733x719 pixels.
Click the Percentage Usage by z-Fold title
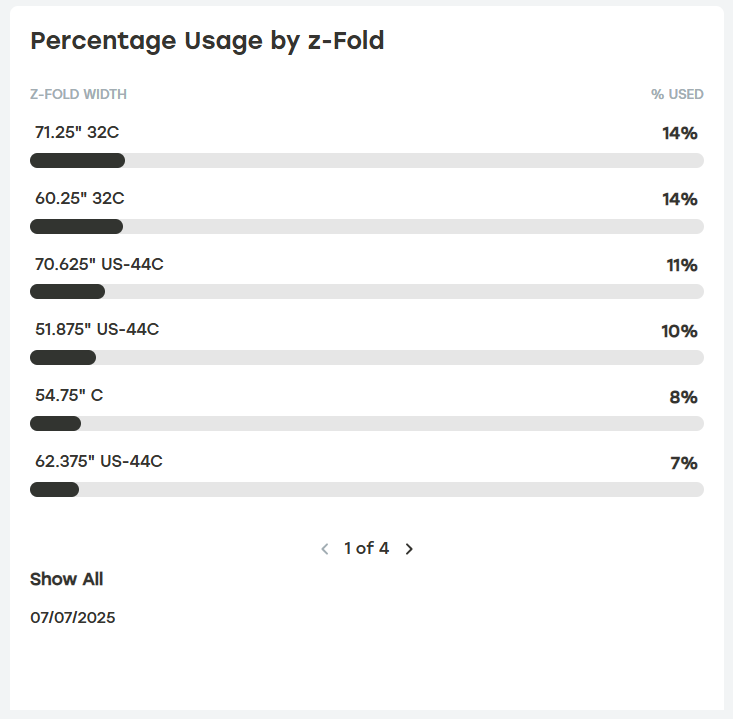(x=207, y=41)
